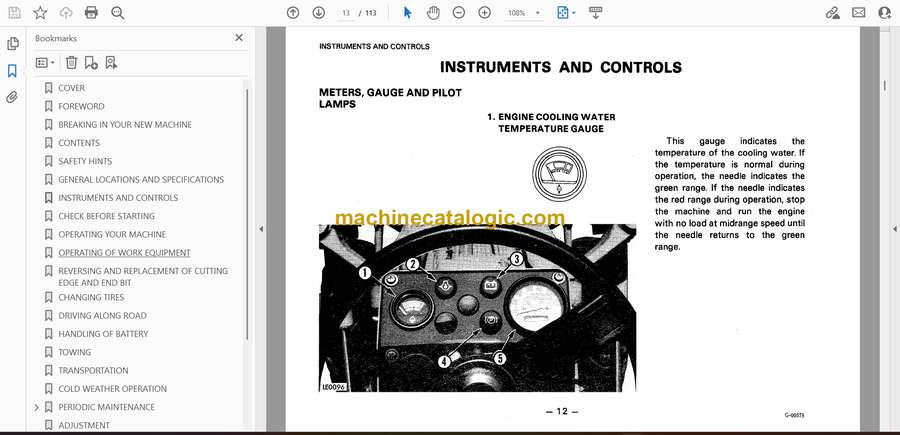Open the page thumbnails panel
The height and width of the screenshot is (435, 900).
12,44
